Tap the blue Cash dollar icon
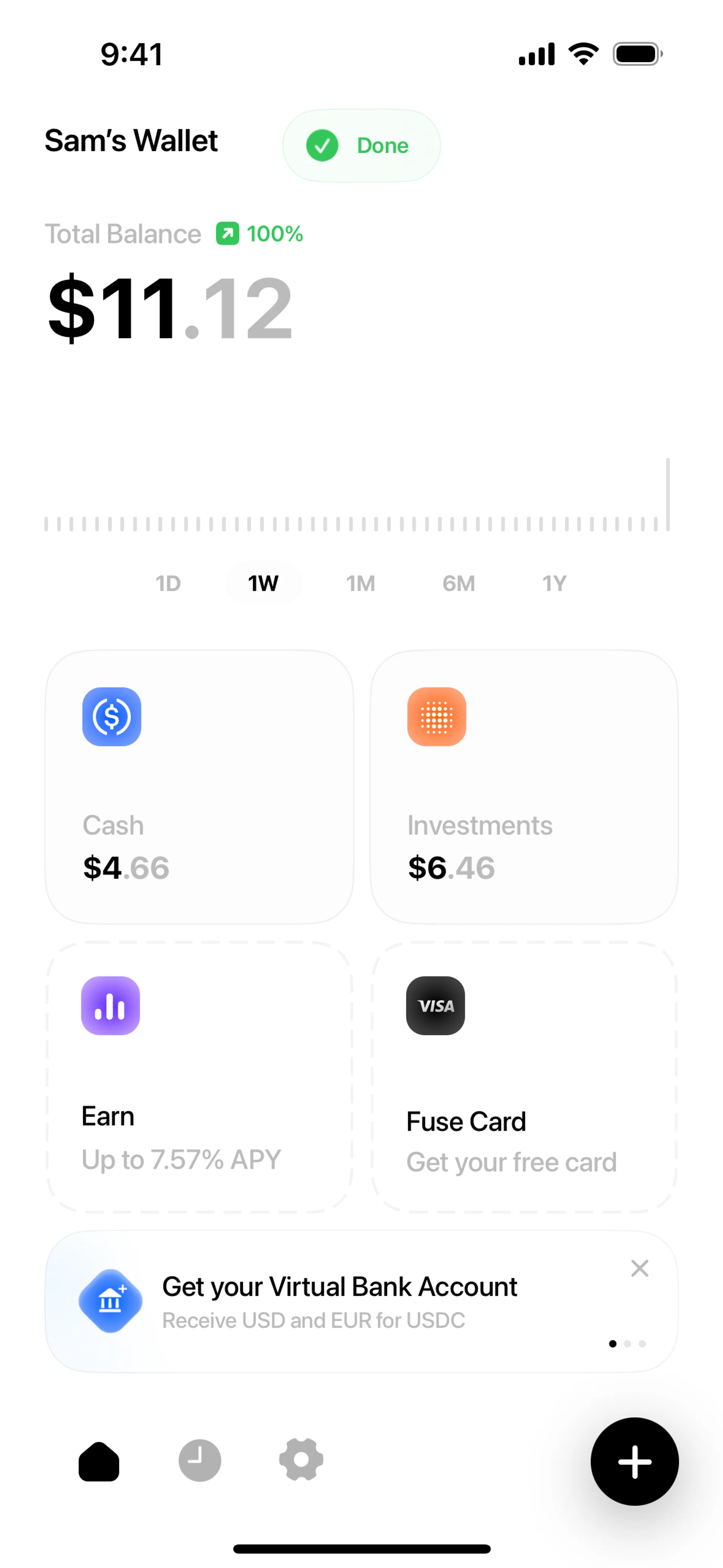The height and width of the screenshot is (1568, 723). click(111, 717)
